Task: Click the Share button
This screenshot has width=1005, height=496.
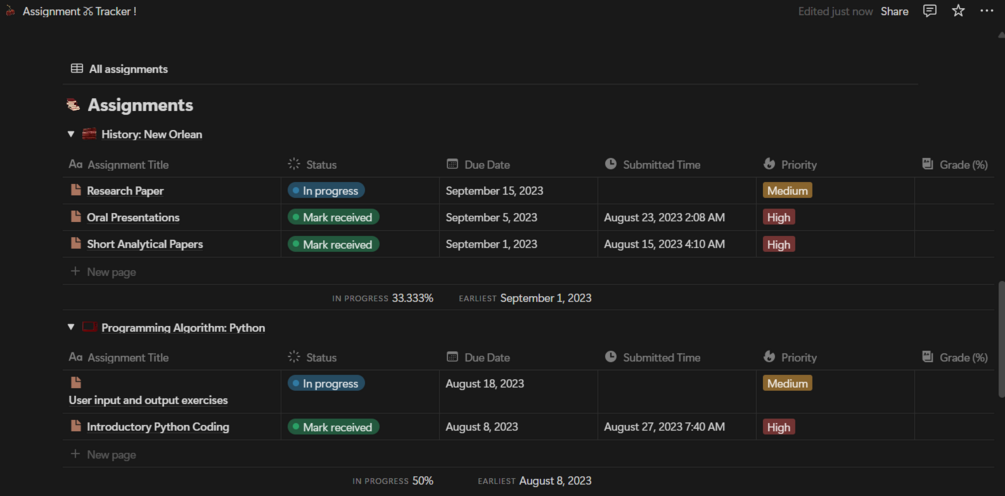Action: coord(894,11)
